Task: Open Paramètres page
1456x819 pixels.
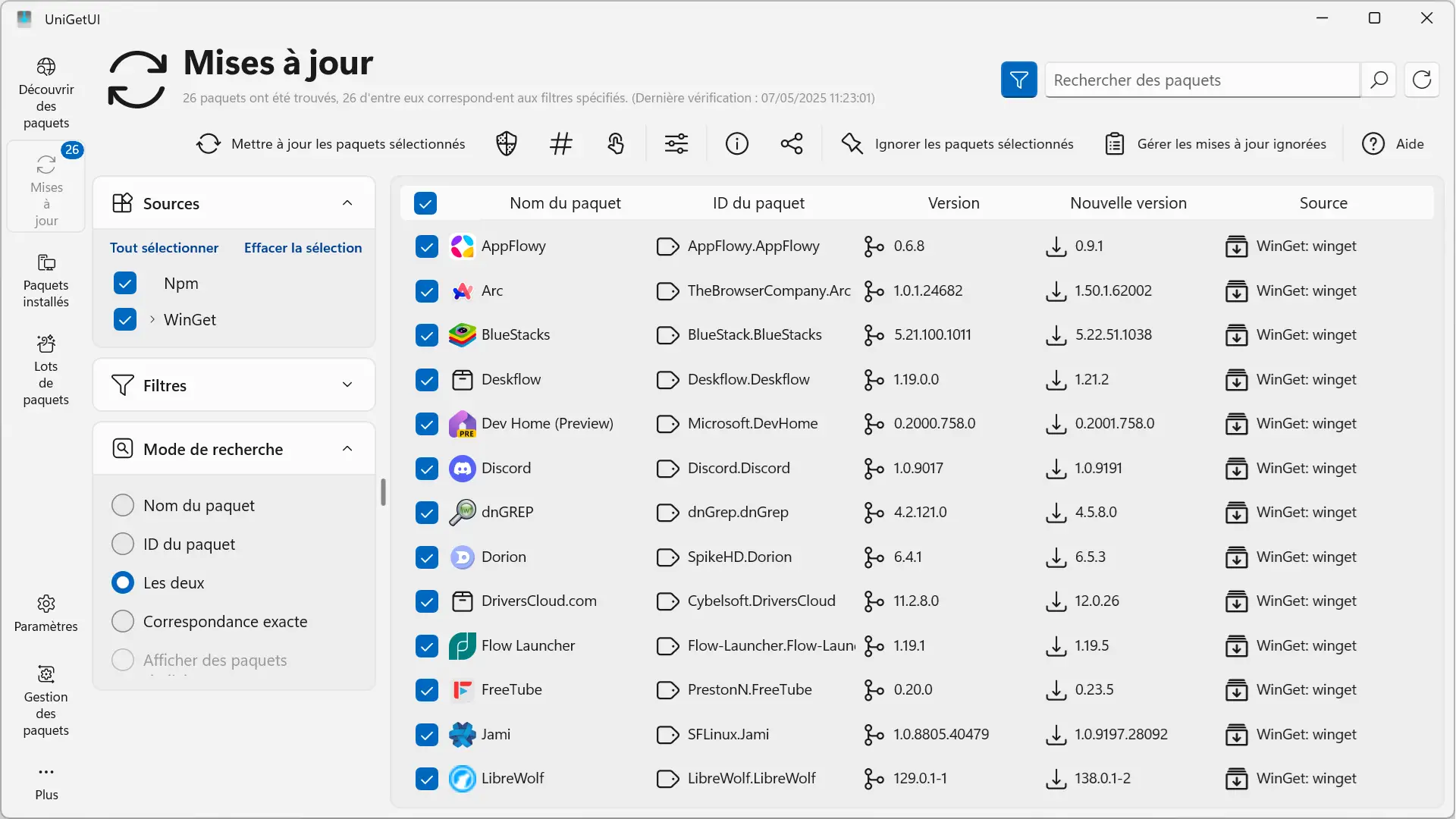Action: (x=46, y=614)
